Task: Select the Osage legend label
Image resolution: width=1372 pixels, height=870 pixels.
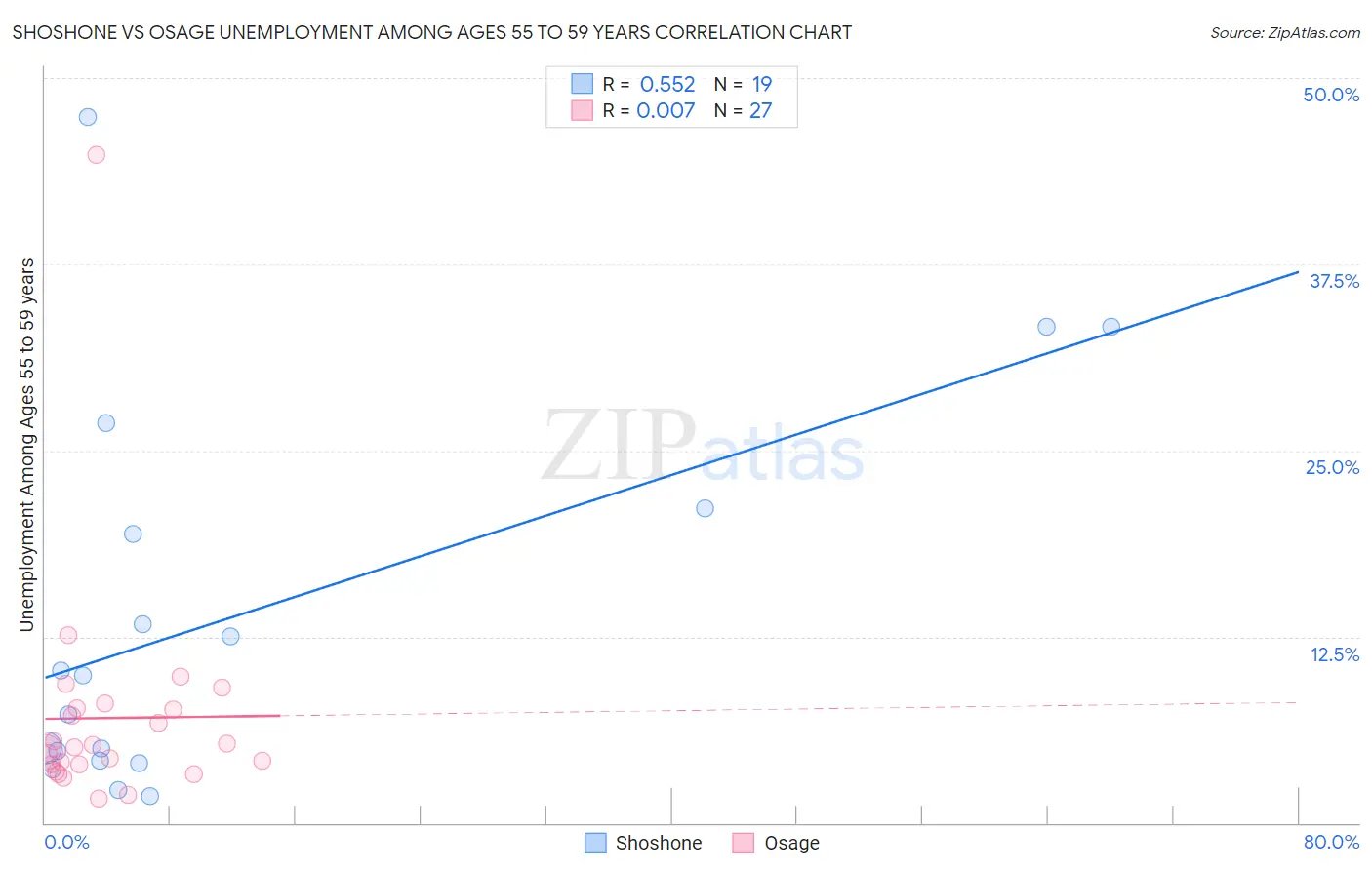Action: pyautogui.click(x=791, y=843)
